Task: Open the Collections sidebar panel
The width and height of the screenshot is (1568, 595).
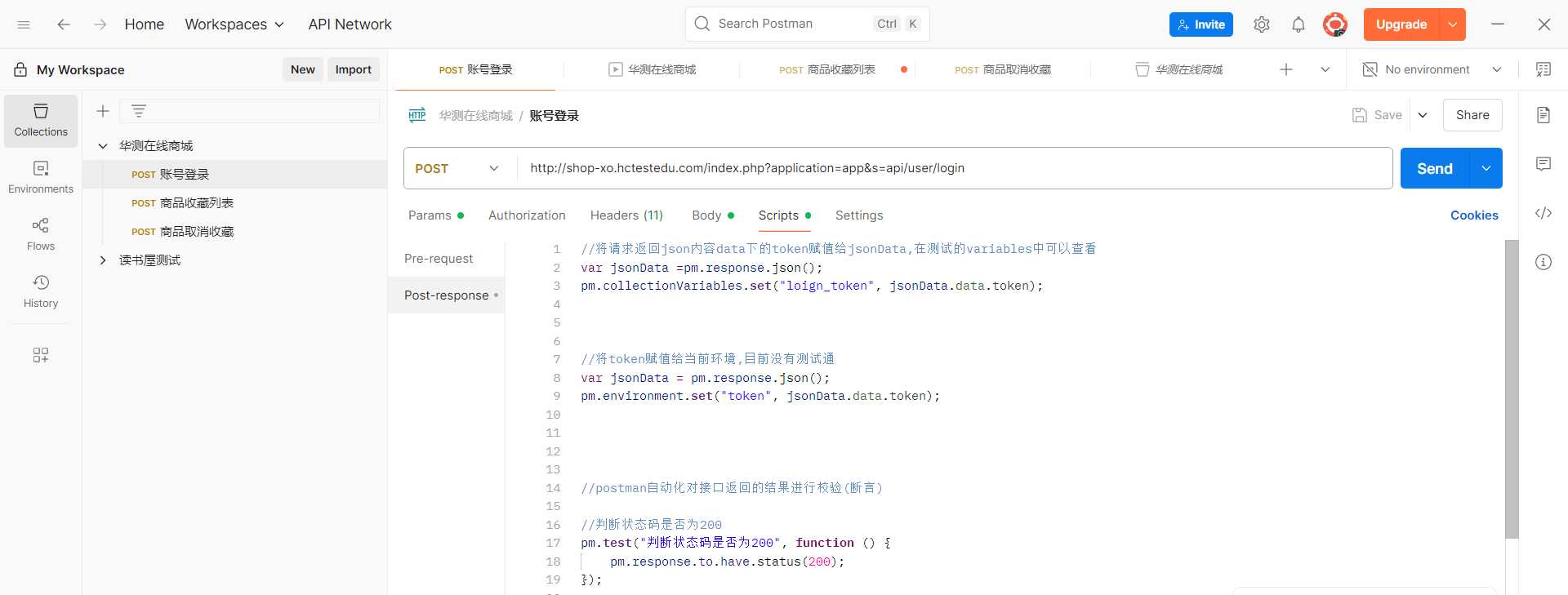Action: pos(41,121)
